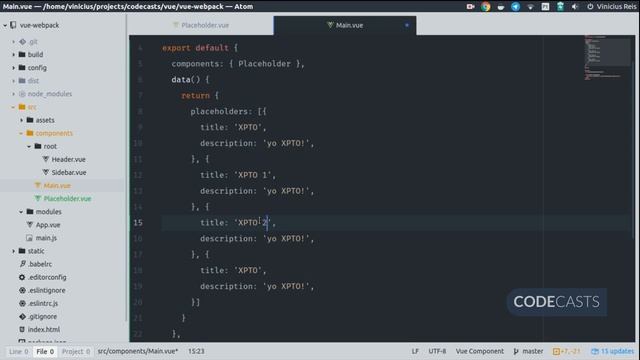Click the .babelrc file icon

(22, 264)
